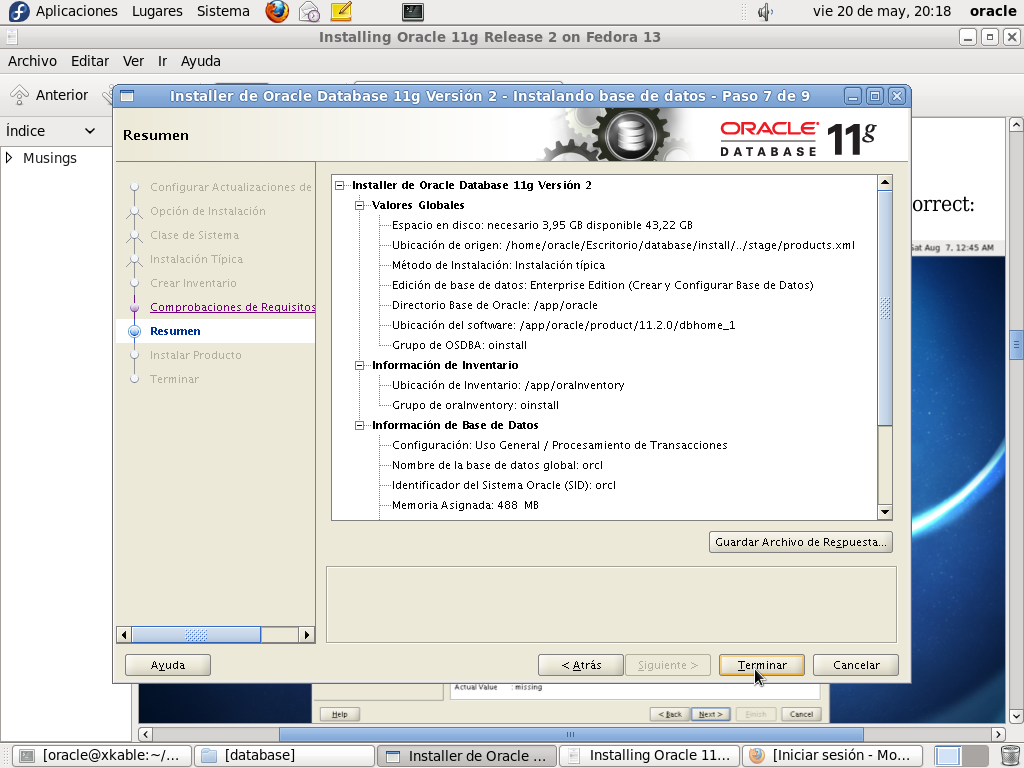Switch to oracle@xkable terminal taskbar item

[x=102, y=756]
